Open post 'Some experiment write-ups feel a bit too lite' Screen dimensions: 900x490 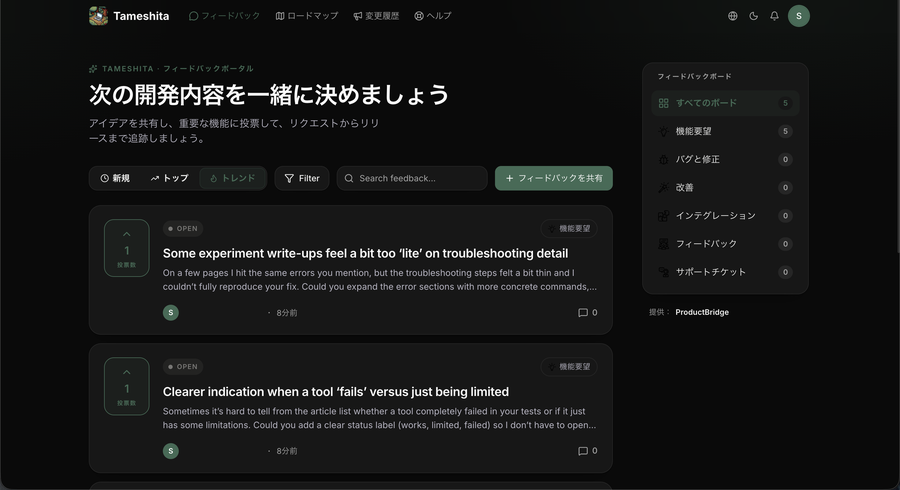[365, 254]
